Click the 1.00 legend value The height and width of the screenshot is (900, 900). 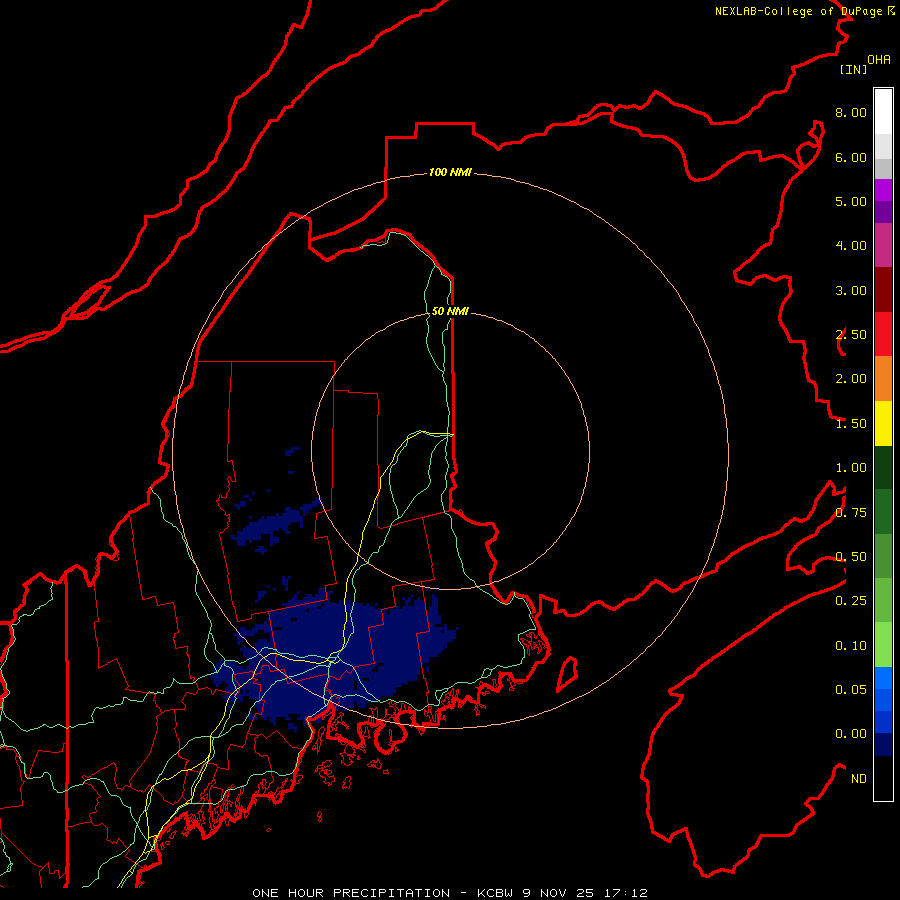[851, 468]
